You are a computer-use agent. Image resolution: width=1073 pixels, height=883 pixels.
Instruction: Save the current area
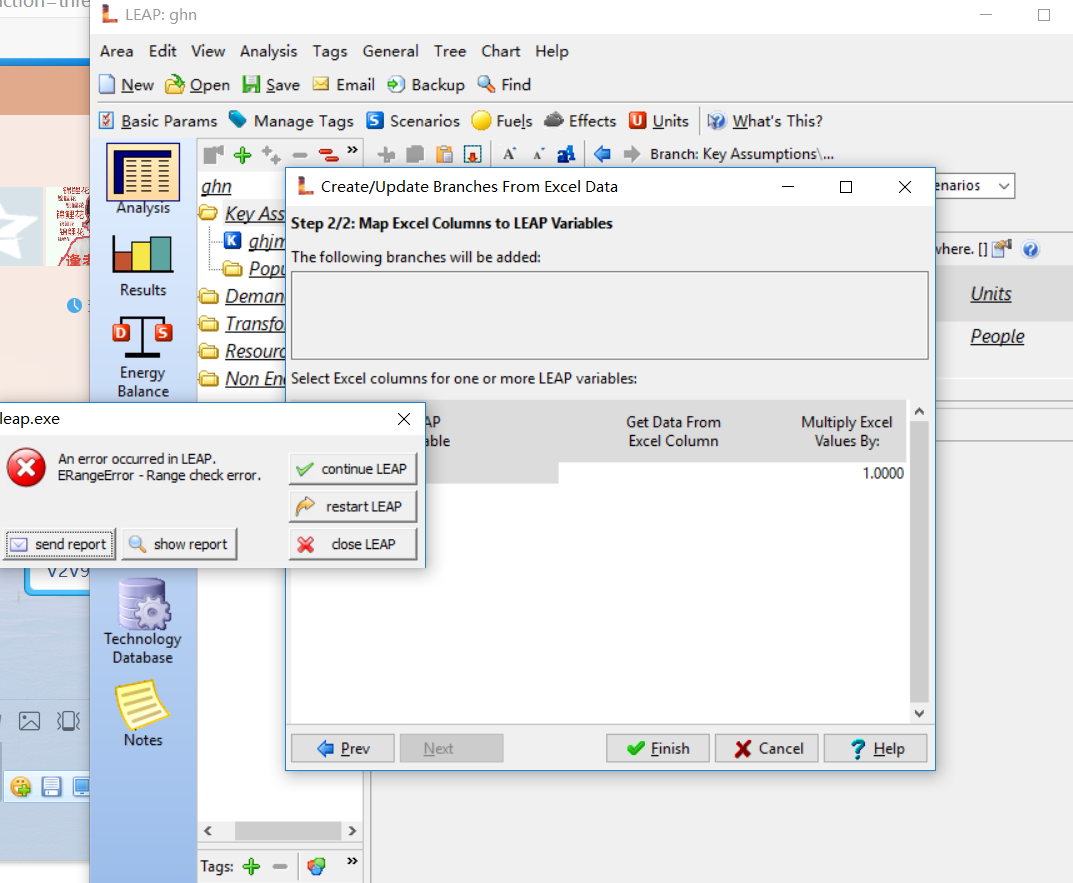point(272,85)
